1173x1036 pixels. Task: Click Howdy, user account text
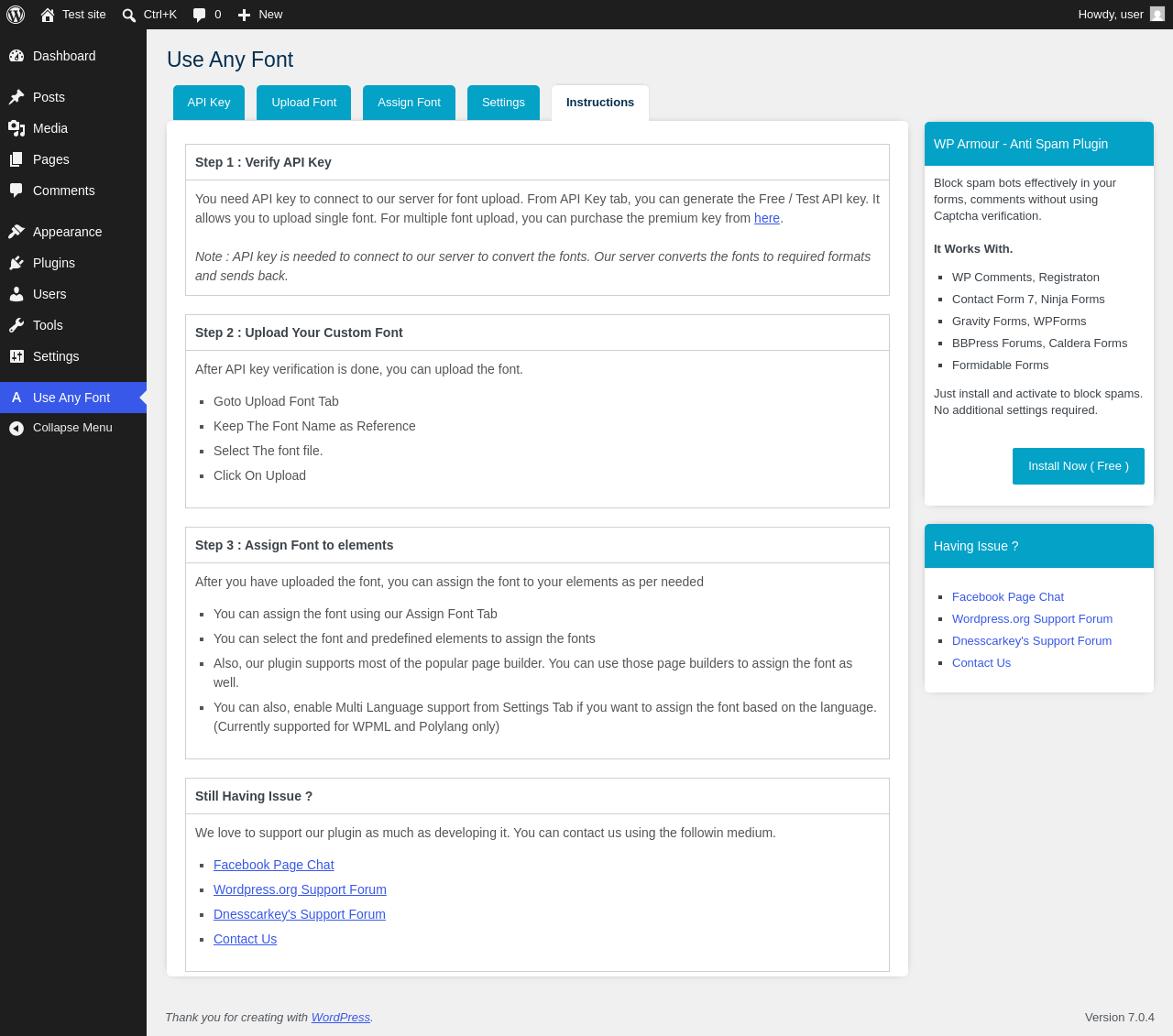click(1111, 15)
